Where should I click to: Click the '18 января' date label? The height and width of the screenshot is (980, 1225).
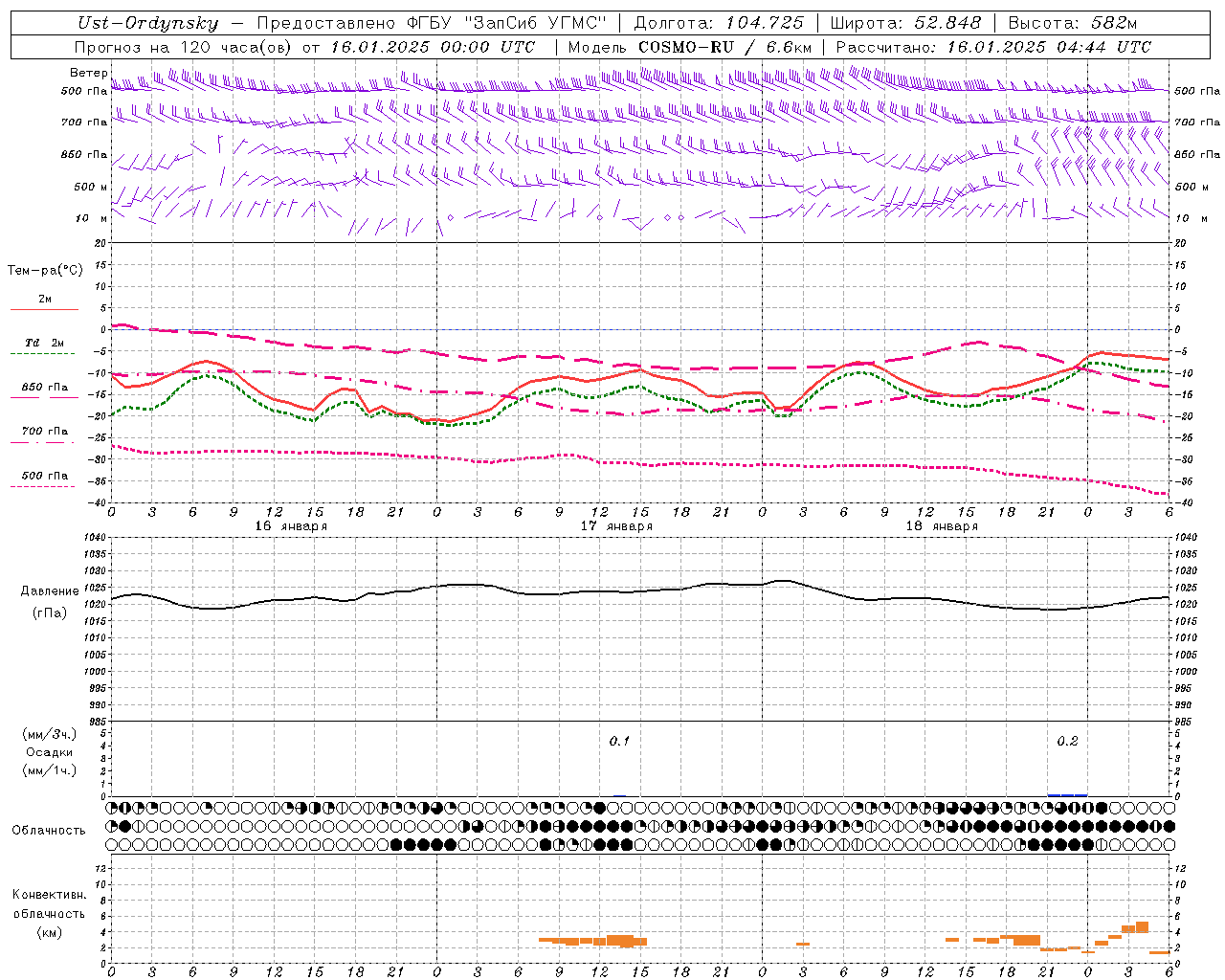point(942,526)
